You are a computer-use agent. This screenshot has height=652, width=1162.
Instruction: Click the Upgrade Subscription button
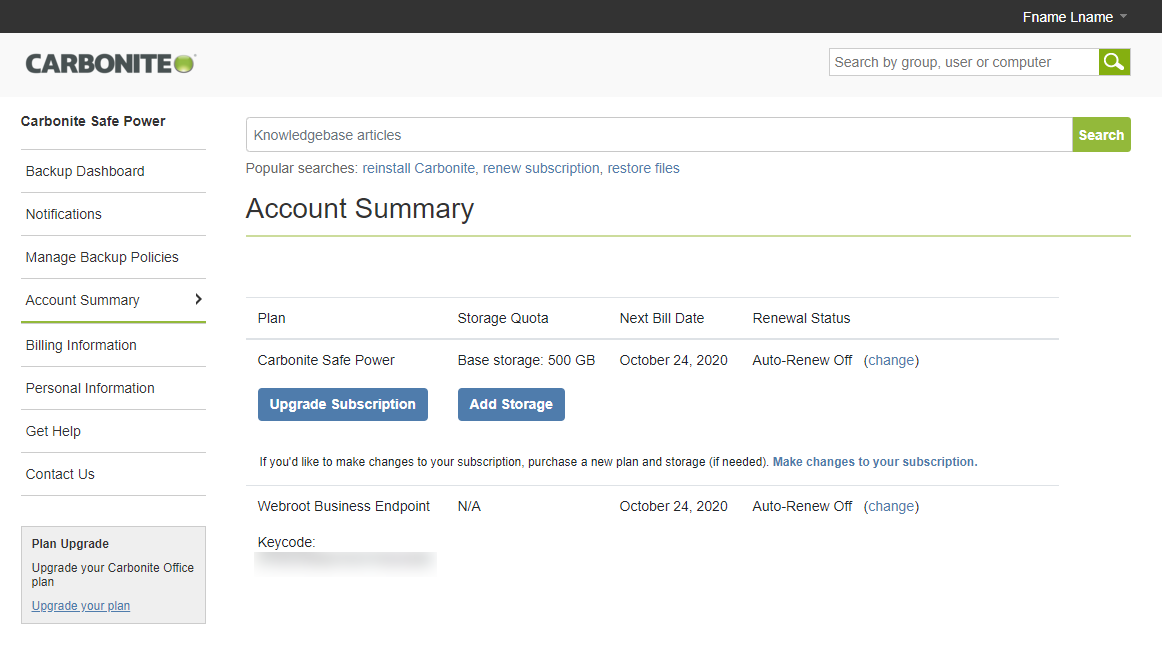coord(342,404)
